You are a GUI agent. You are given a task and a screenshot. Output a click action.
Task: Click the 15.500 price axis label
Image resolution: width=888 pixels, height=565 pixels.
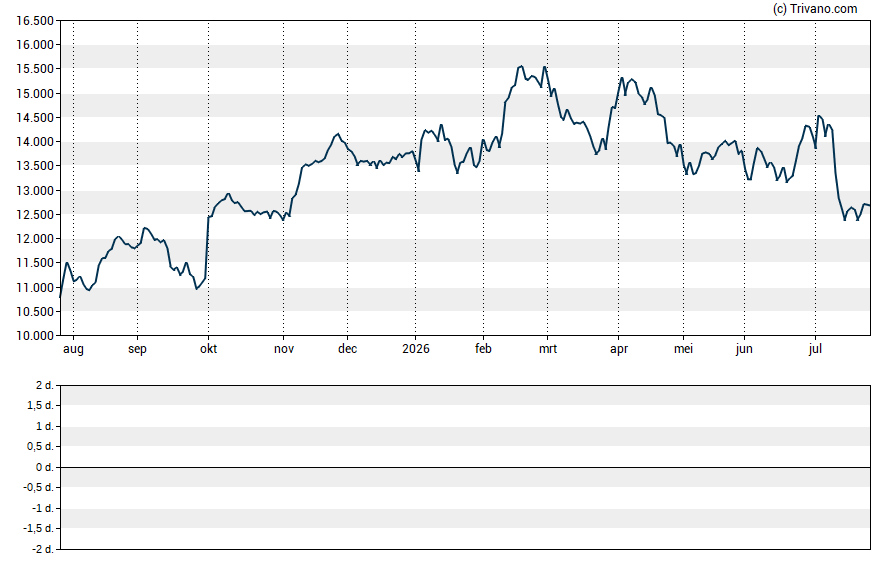35,69
